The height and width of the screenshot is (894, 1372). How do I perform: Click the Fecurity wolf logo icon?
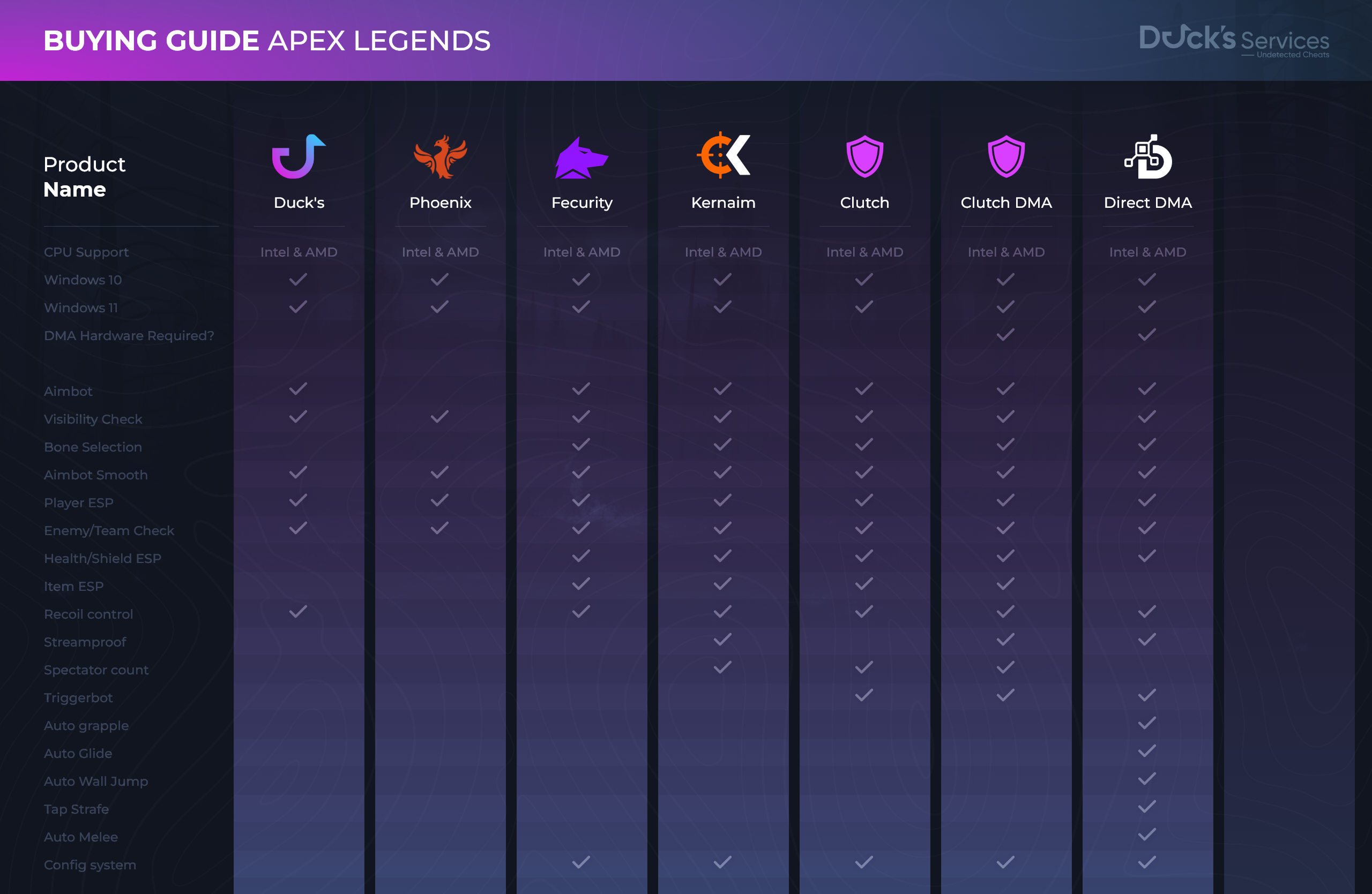point(581,157)
